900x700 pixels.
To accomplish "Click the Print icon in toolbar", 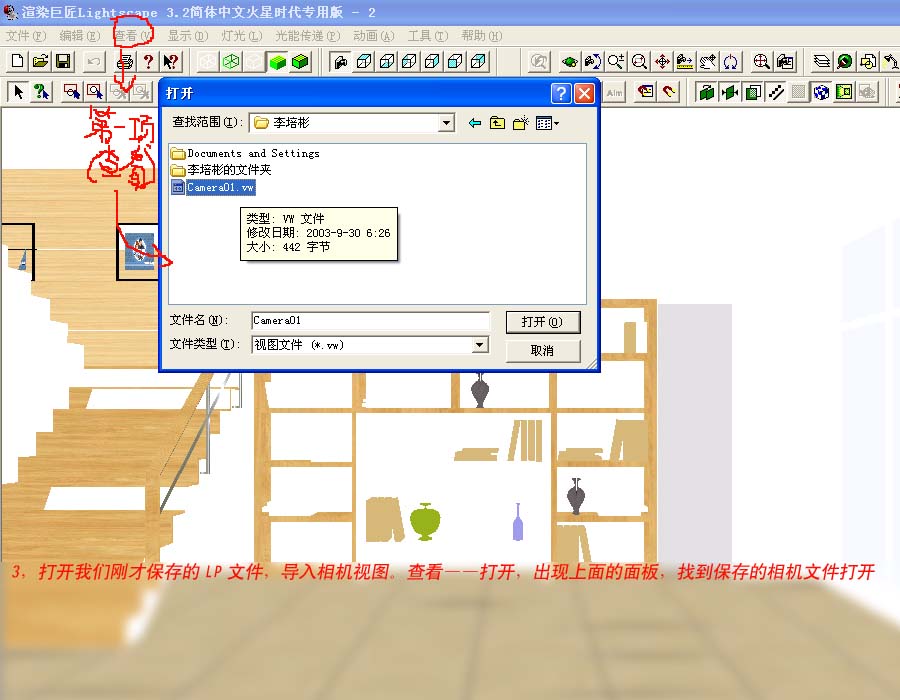I will click(x=125, y=61).
